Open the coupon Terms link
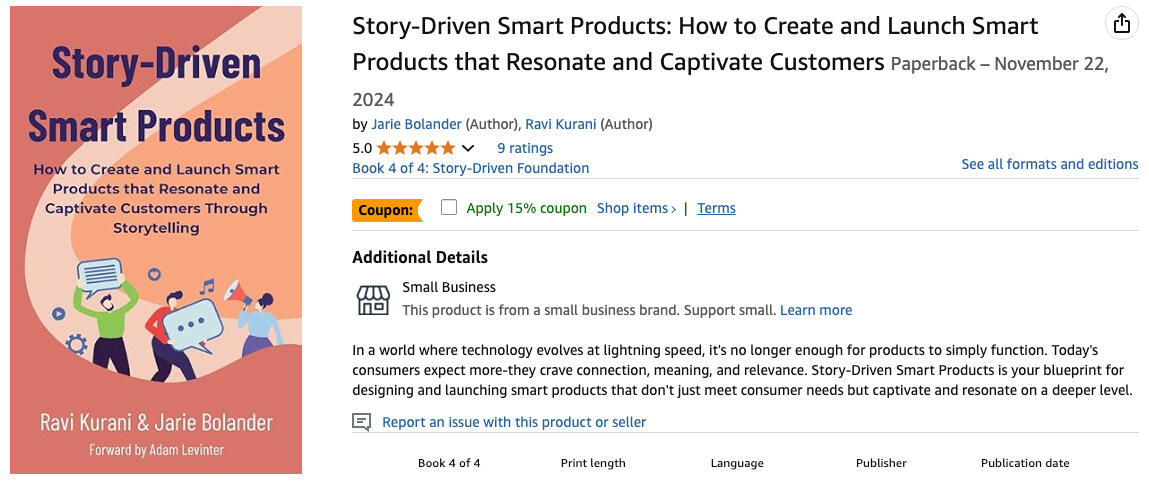This screenshot has width=1149, height=482. pos(716,208)
